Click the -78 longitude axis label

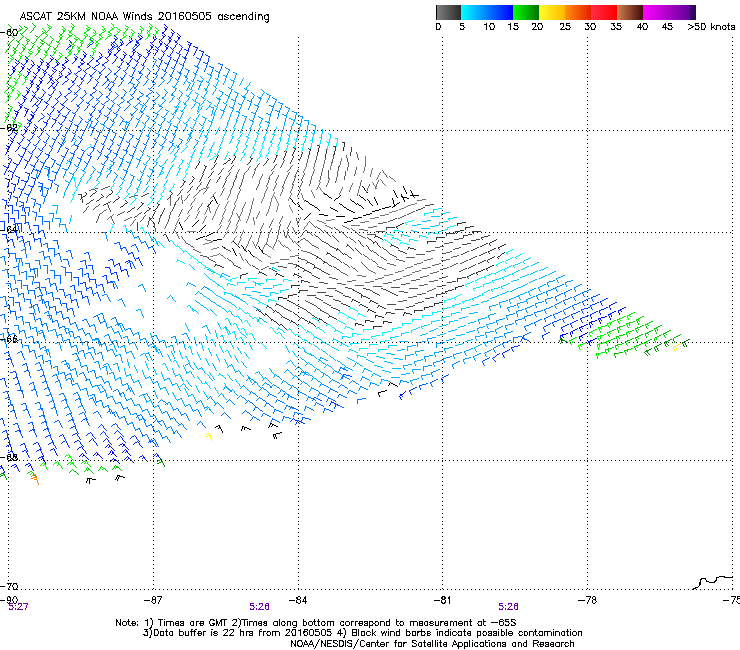(x=587, y=600)
